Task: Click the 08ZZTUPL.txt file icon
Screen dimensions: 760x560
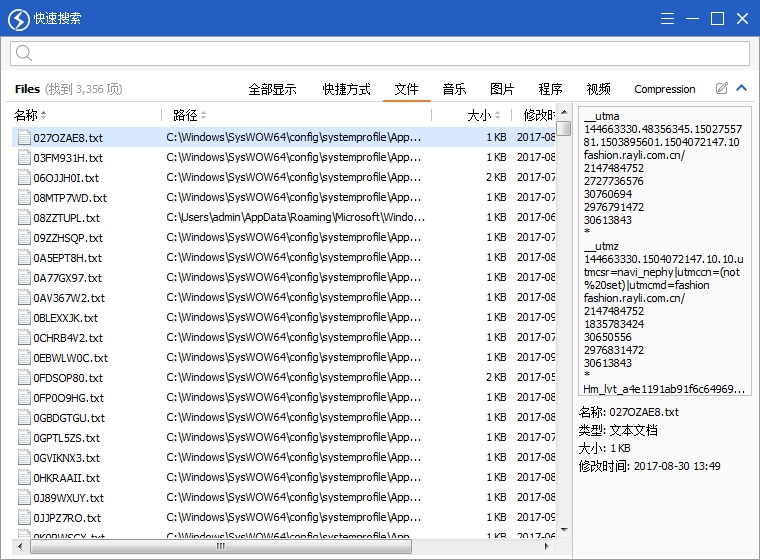Action: click(24, 218)
